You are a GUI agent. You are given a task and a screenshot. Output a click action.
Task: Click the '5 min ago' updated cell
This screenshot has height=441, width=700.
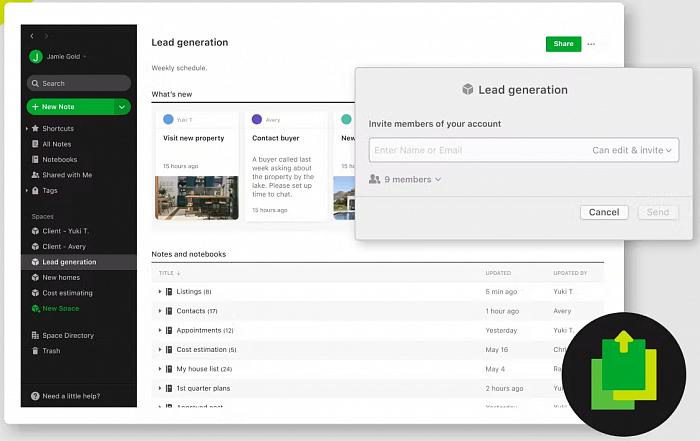(x=501, y=291)
